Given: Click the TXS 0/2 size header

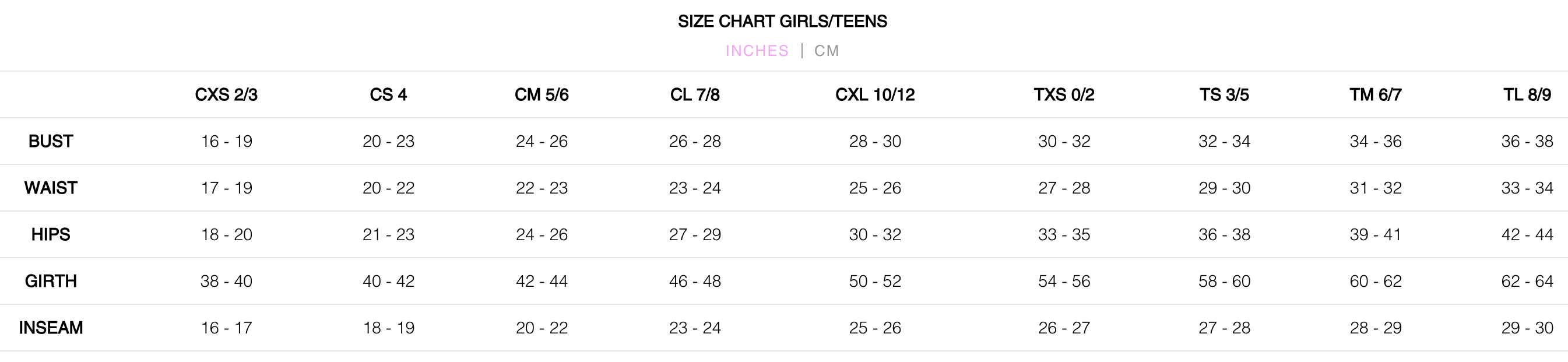Looking at the screenshot, I should pos(1063,95).
